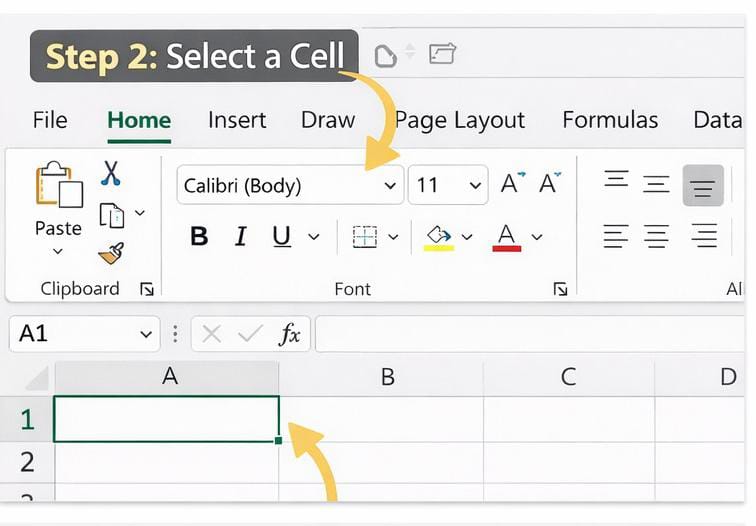Toggle Underline formatting
The height and width of the screenshot is (526, 756).
(282, 237)
